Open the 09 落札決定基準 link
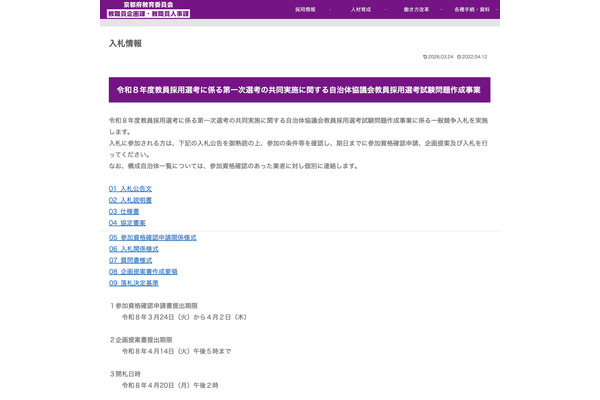Image resolution: width=600 pixels, height=400 pixels. 134,282
